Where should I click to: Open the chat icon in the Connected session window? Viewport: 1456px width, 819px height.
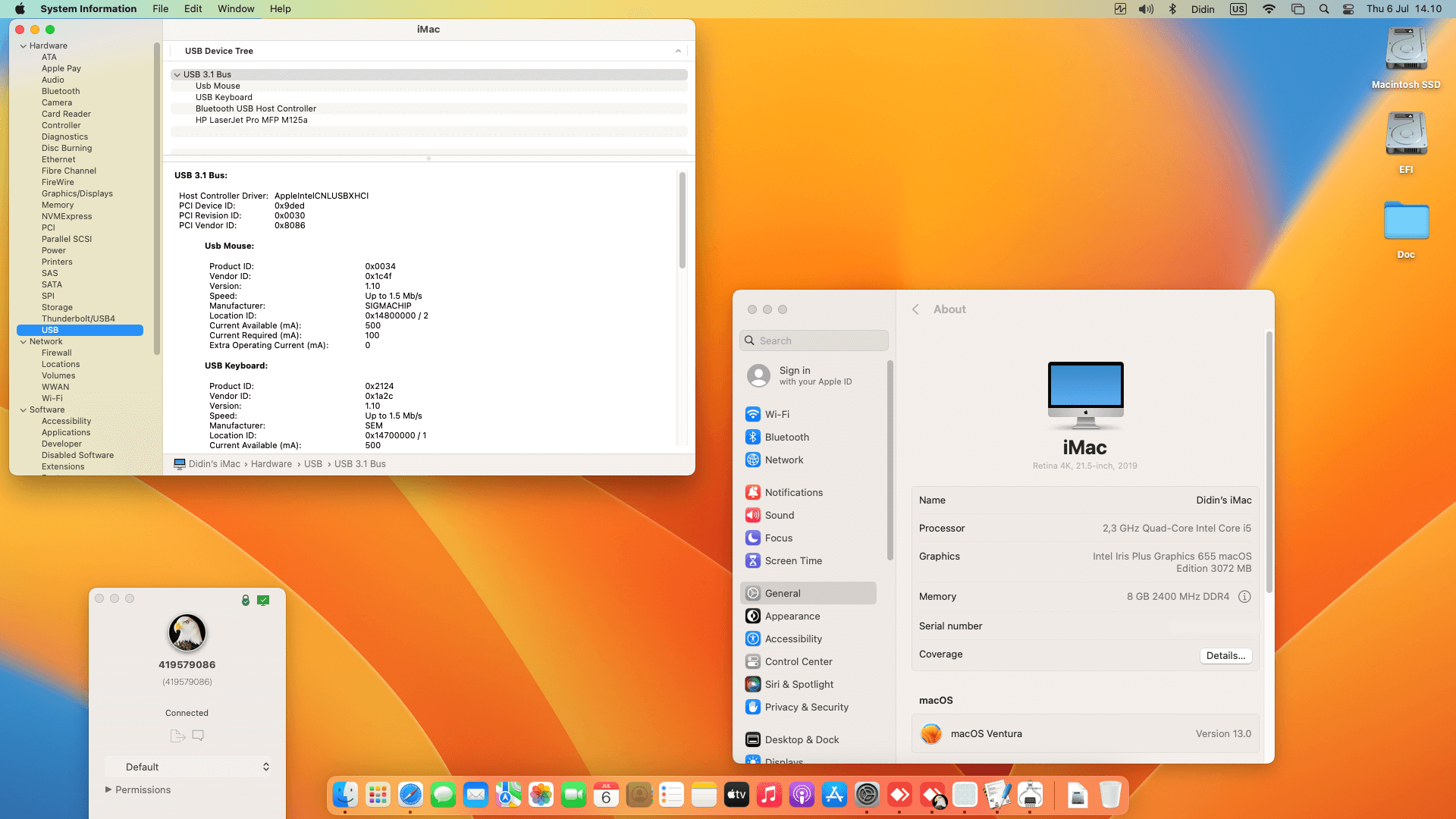(198, 736)
